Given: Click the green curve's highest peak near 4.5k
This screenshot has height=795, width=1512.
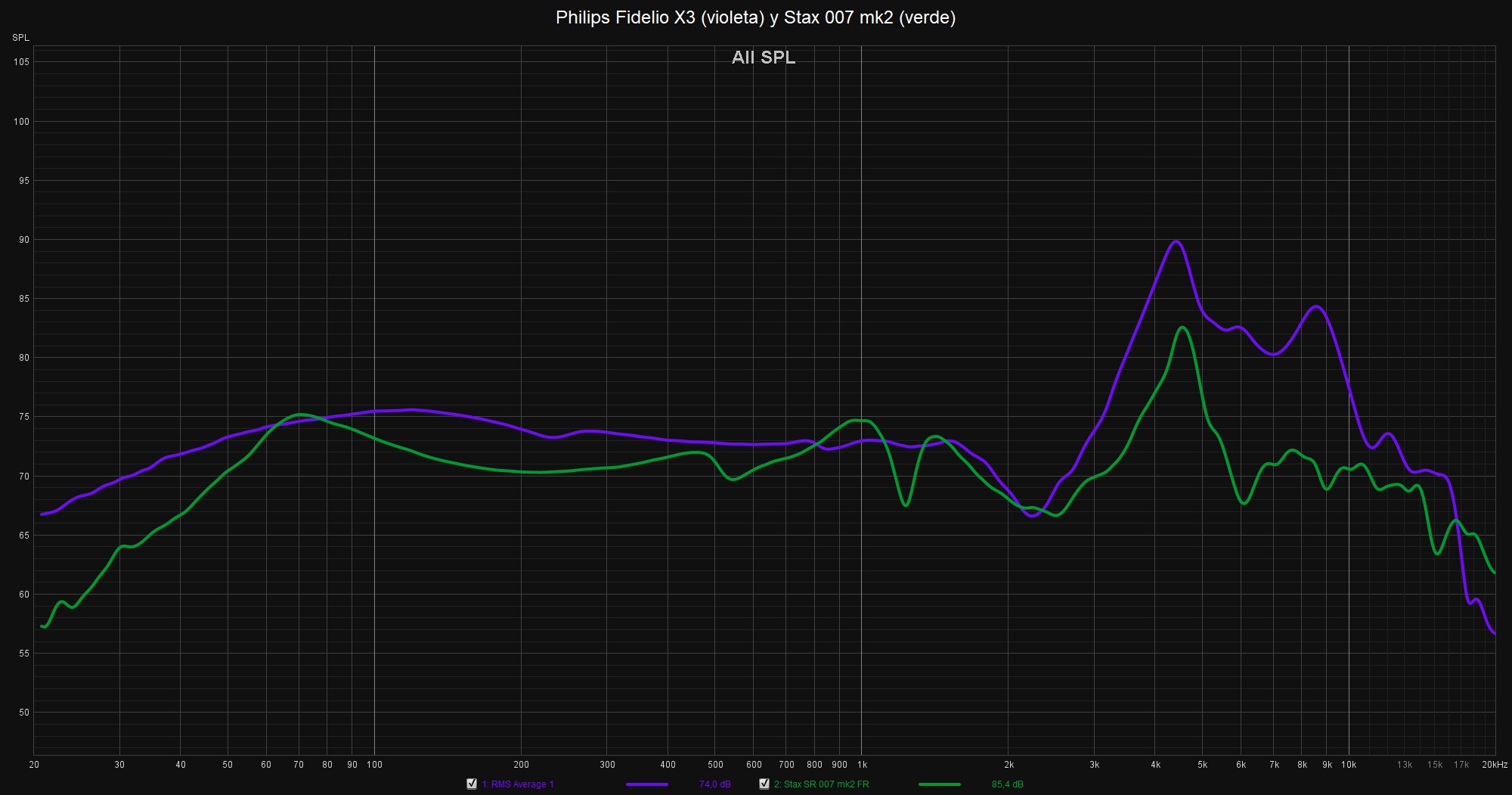Looking at the screenshot, I should (1182, 328).
